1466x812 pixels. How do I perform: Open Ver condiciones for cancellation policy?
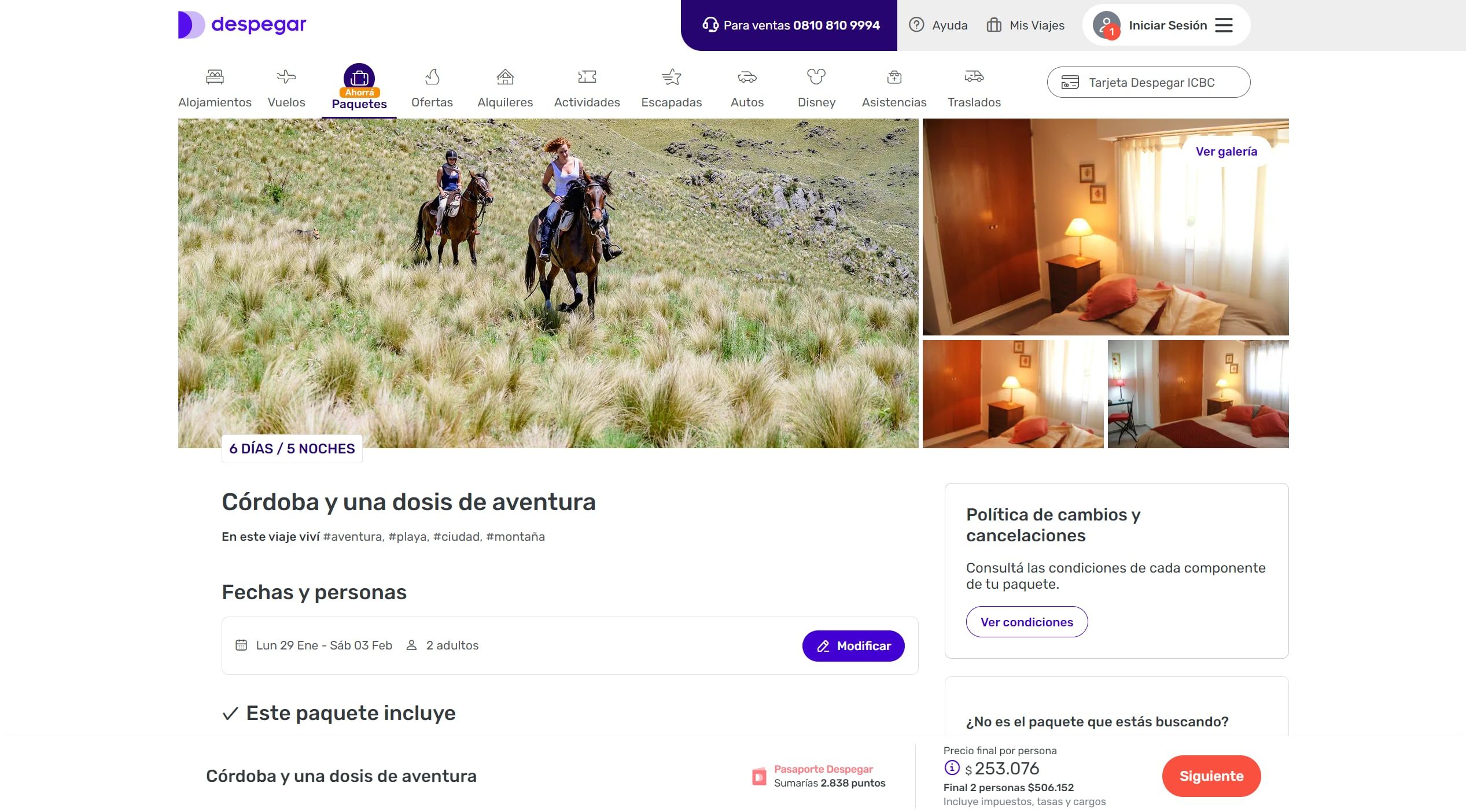1026,622
